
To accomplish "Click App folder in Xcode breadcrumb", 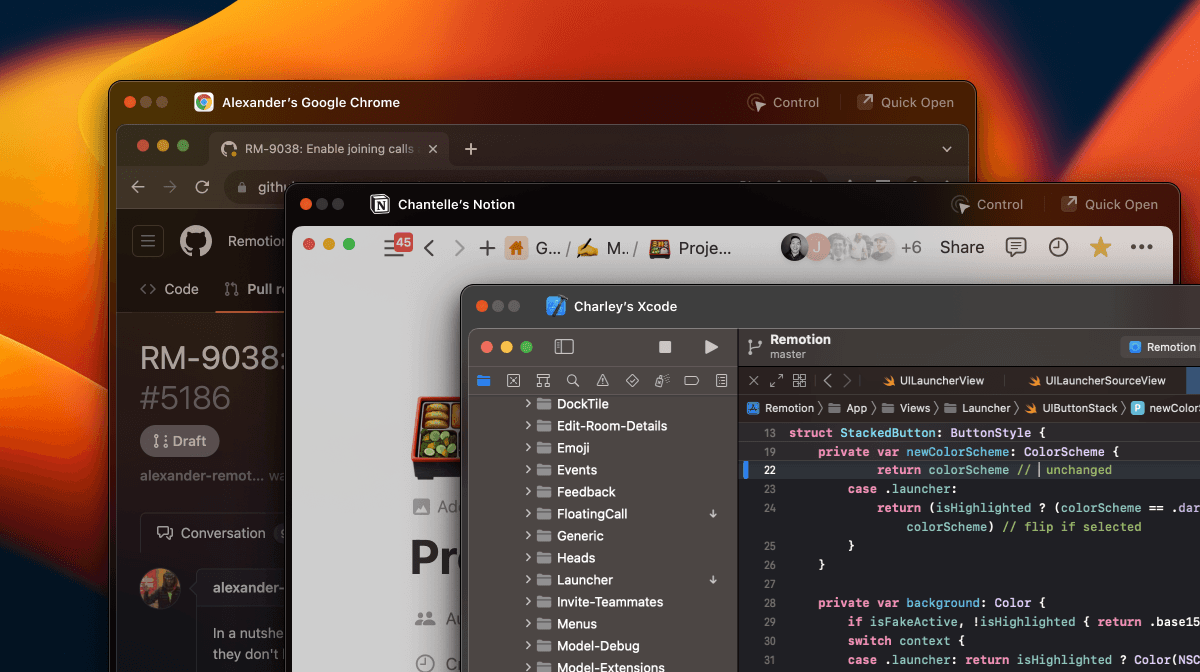I will tap(848, 408).
